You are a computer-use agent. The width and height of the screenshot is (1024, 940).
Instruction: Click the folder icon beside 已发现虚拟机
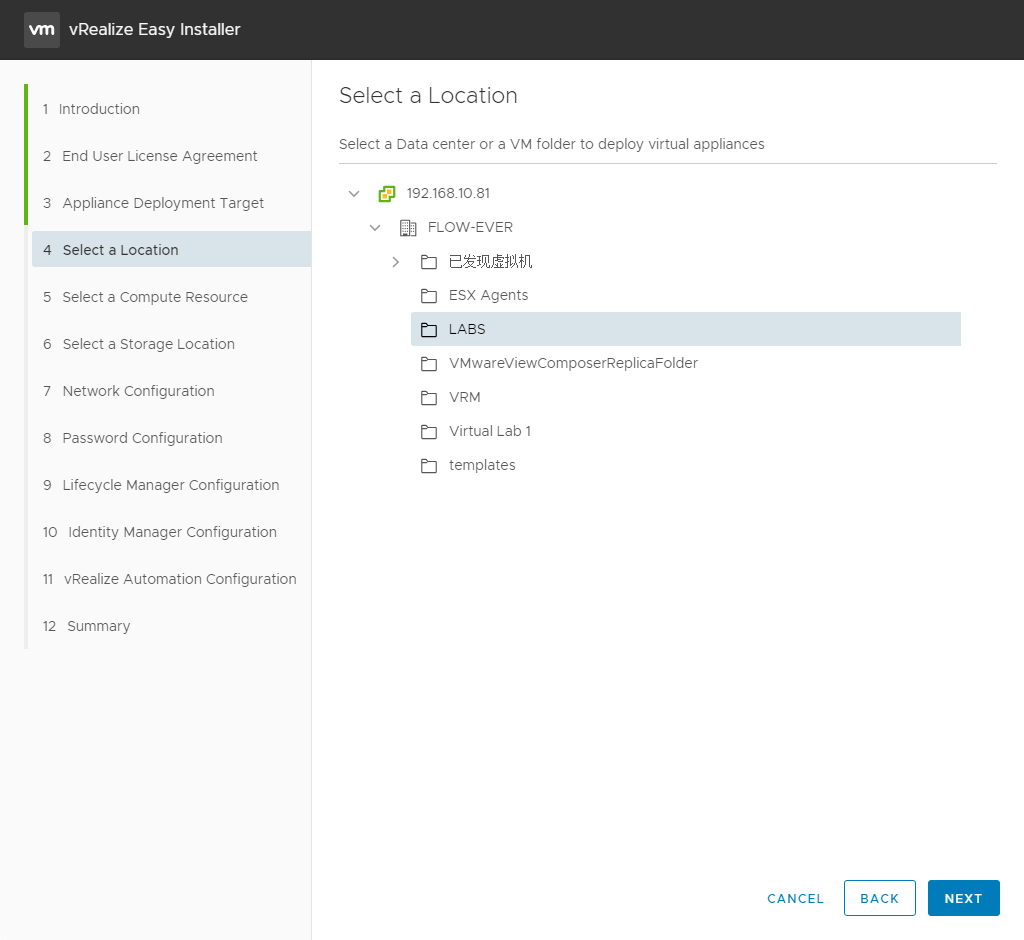tap(429, 262)
